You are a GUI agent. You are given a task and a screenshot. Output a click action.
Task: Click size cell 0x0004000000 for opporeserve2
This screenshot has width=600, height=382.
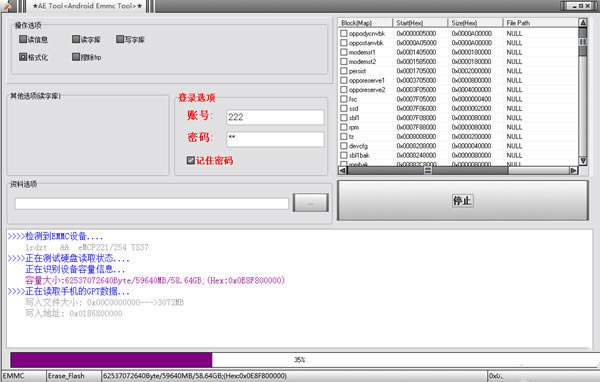click(471, 90)
